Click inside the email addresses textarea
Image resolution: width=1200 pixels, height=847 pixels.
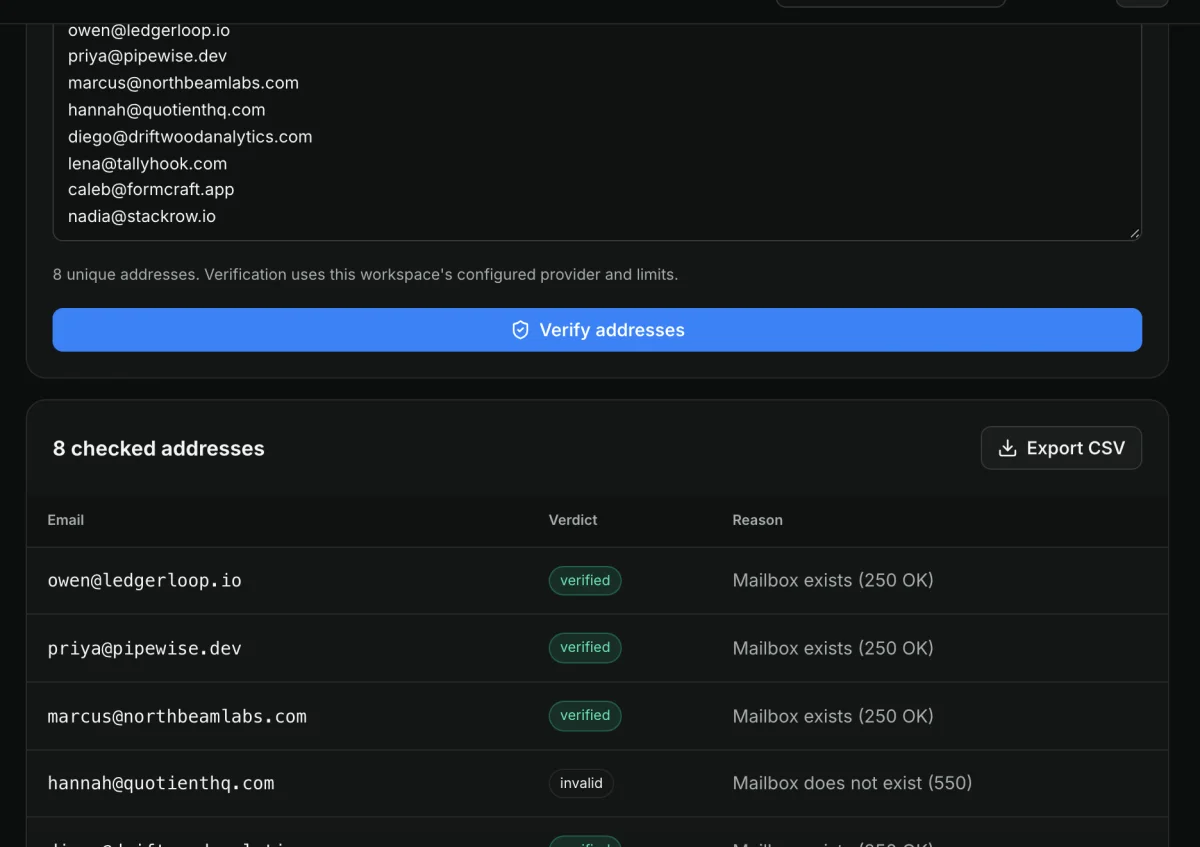point(597,130)
